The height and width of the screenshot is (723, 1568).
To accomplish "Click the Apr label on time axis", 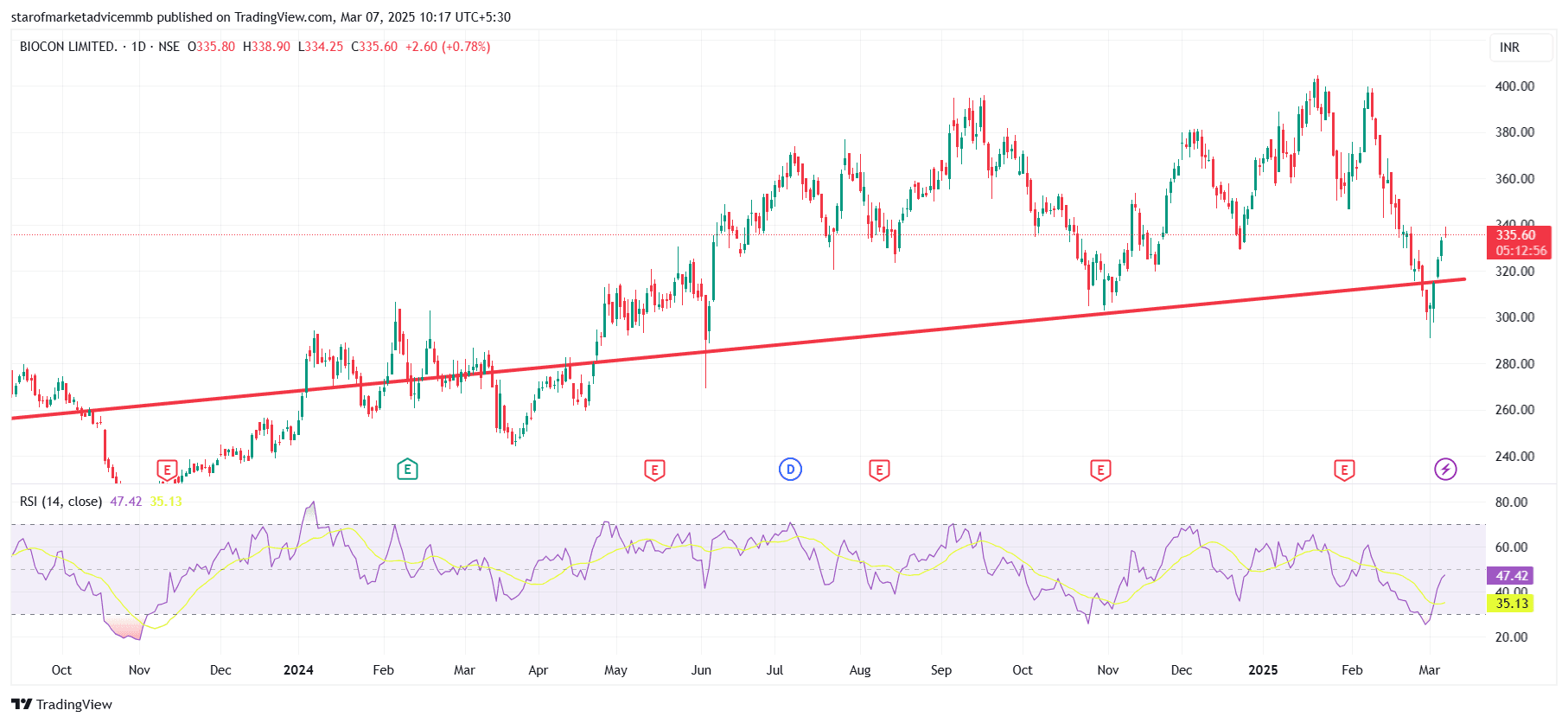I will point(538,670).
